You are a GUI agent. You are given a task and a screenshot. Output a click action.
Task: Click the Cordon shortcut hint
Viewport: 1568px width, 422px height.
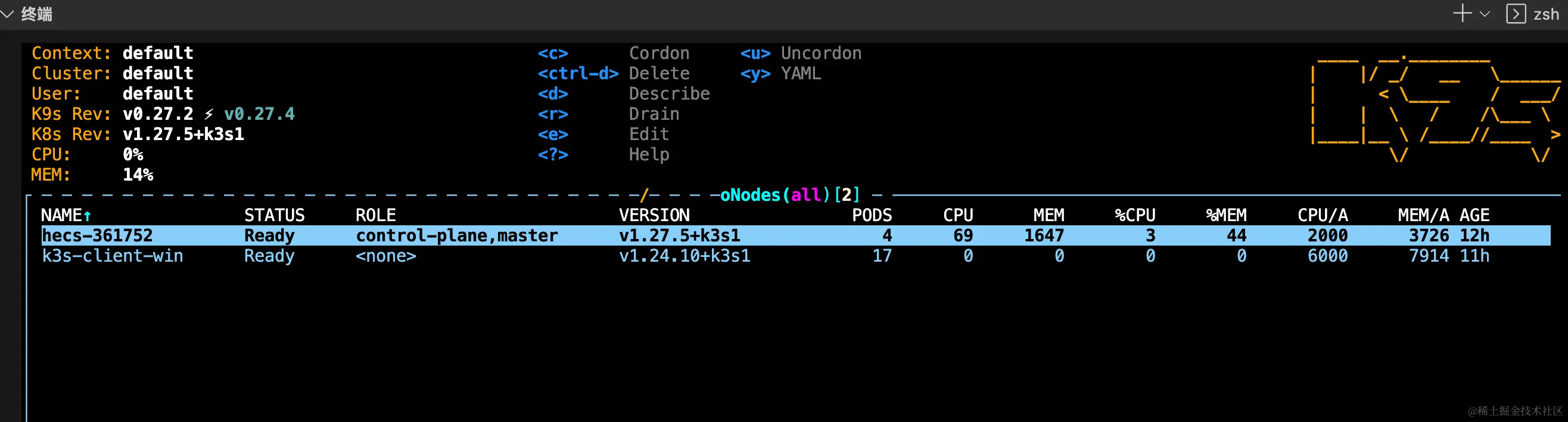tap(659, 54)
